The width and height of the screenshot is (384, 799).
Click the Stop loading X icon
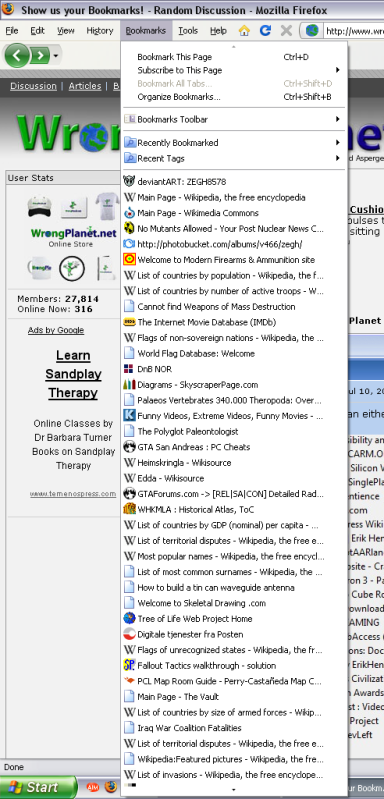tap(286, 31)
